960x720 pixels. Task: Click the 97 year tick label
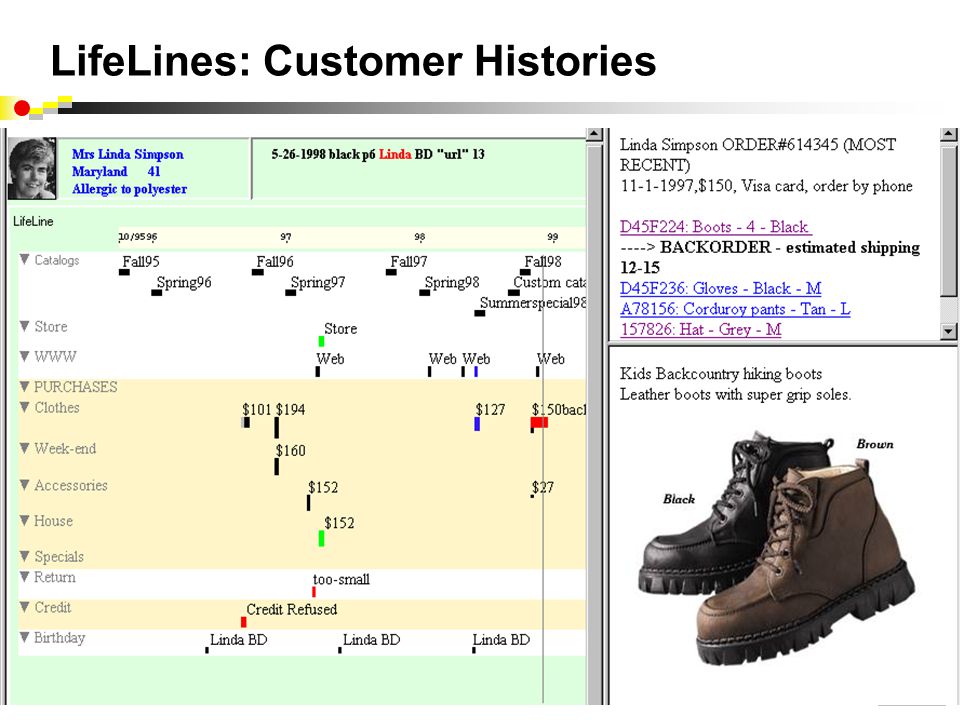[286, 237]
